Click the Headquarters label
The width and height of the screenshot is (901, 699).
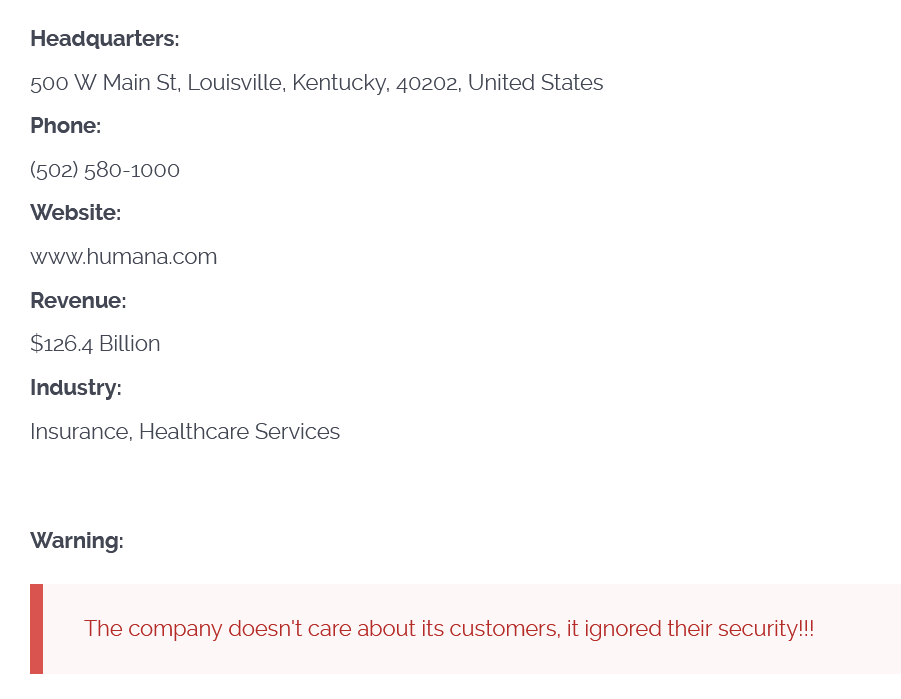click(x=104, y=39)
